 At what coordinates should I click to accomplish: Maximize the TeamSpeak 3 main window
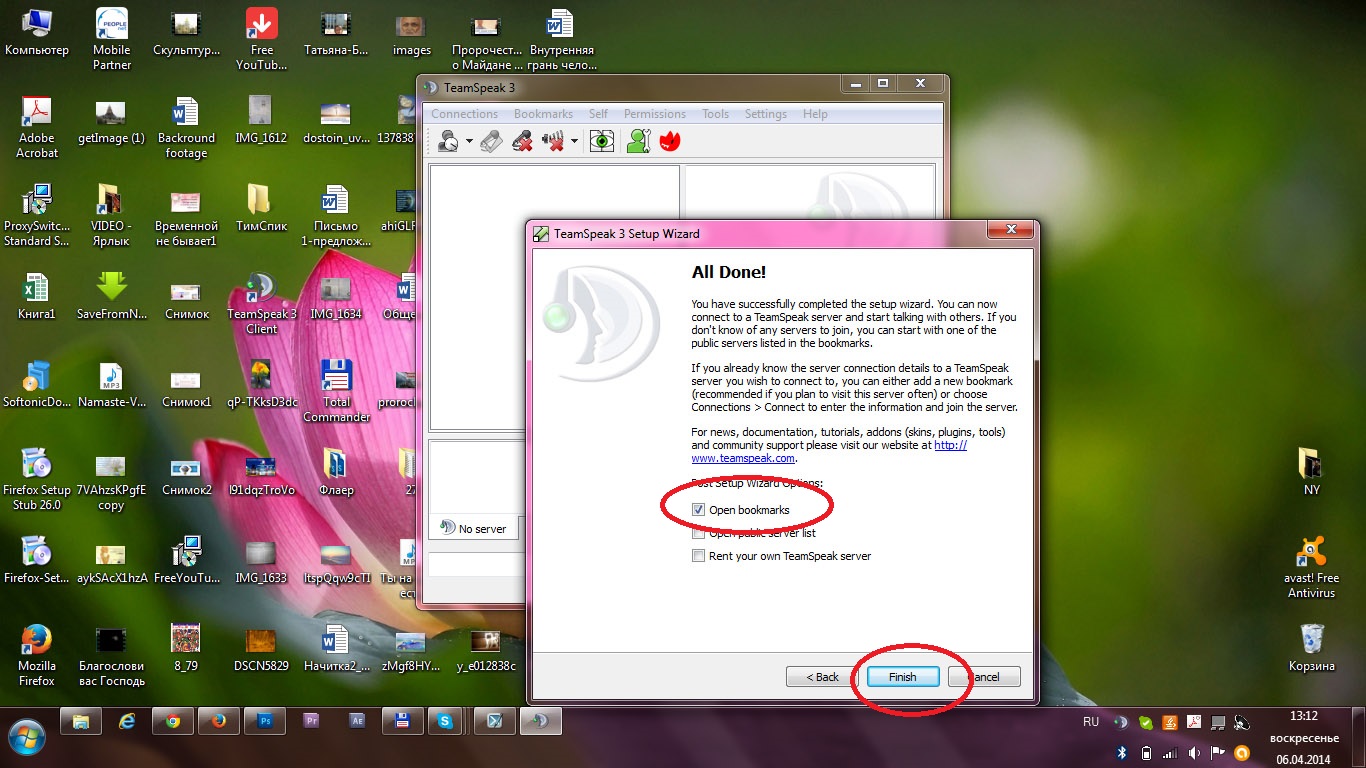pos(883,85)
